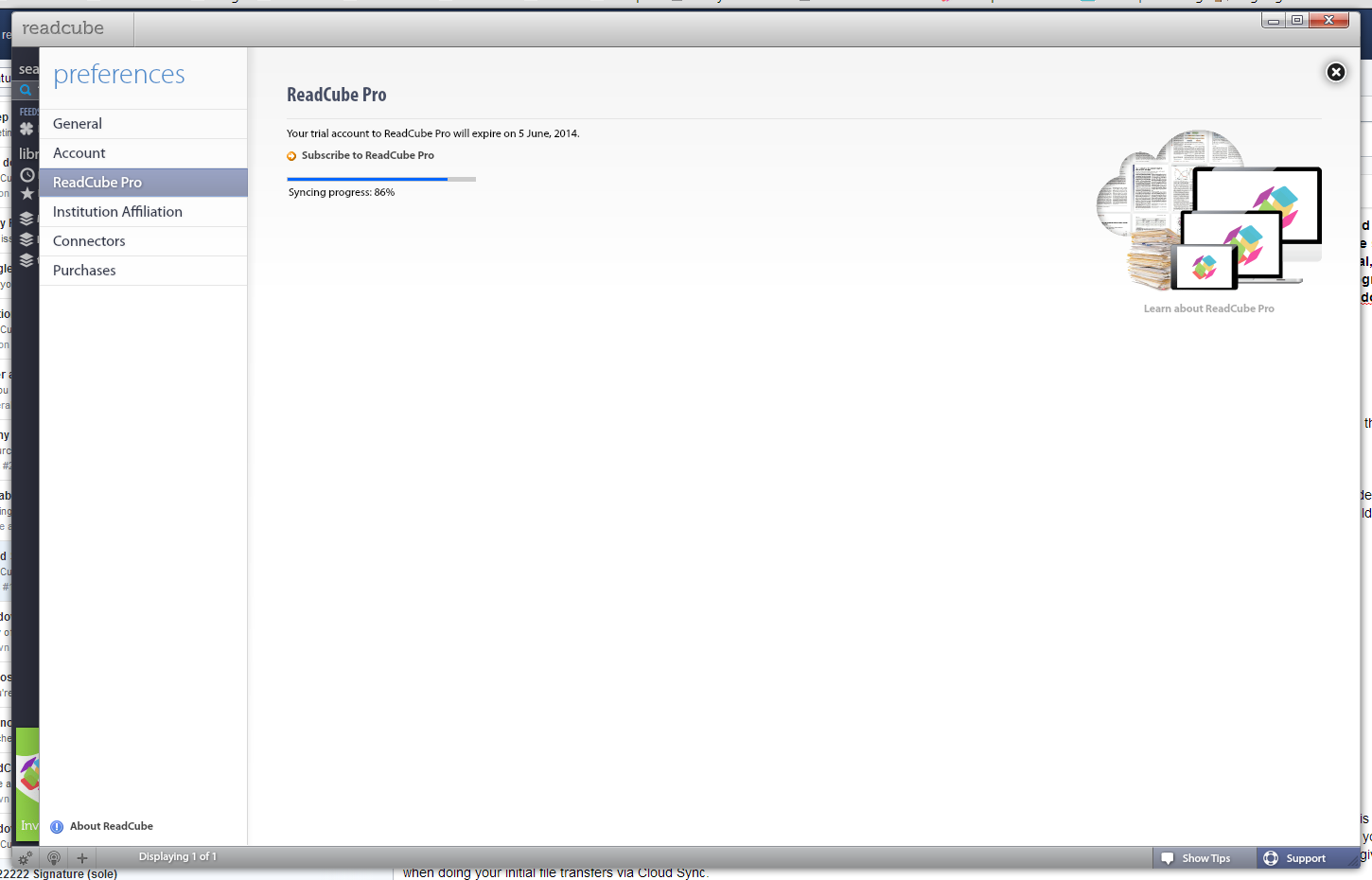Close the readcube window
The height and width of the screenshot is (880, 1372).
[1328, 20]
